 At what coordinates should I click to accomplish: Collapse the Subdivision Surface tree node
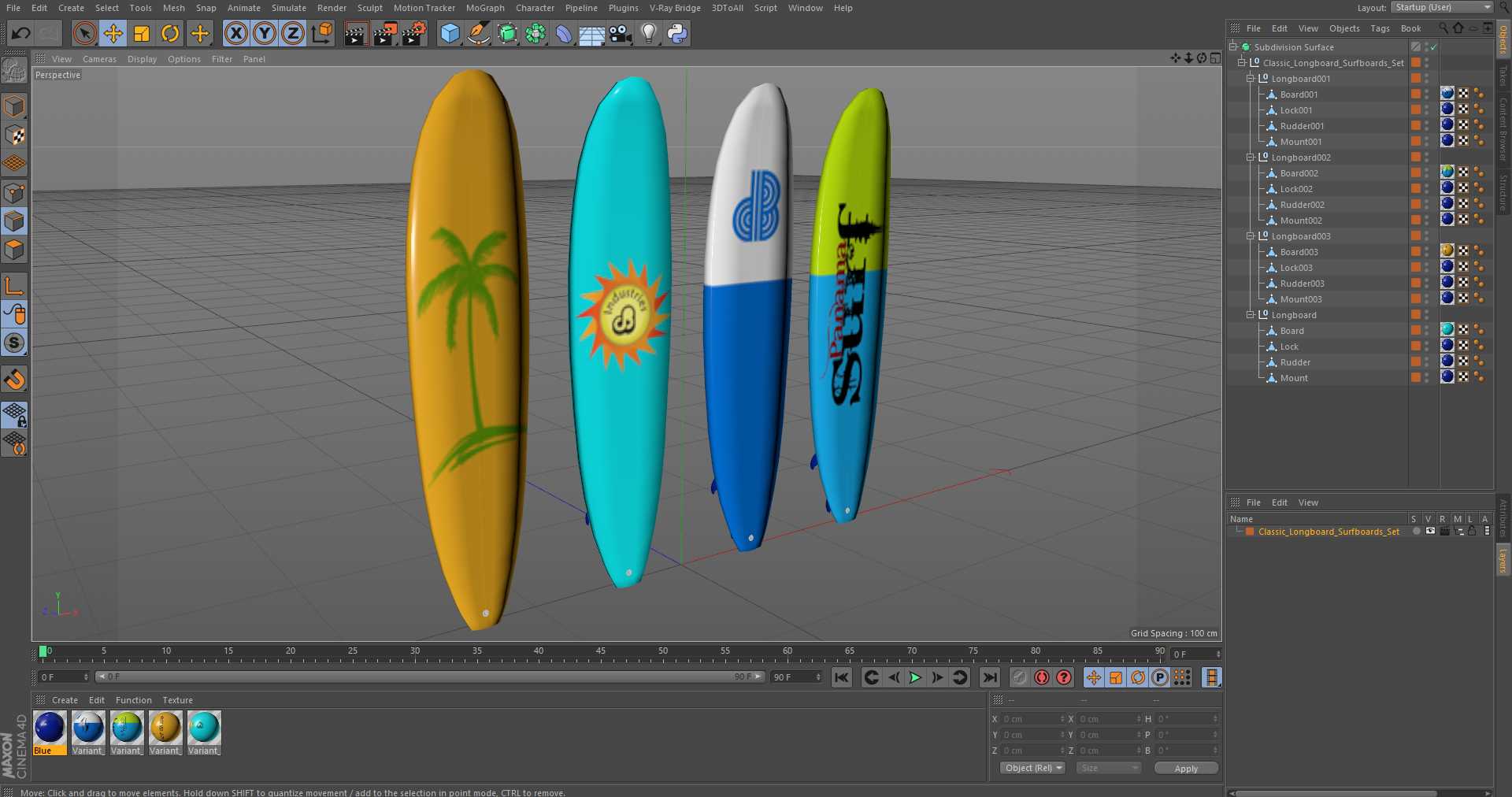tap(1233, 46)
